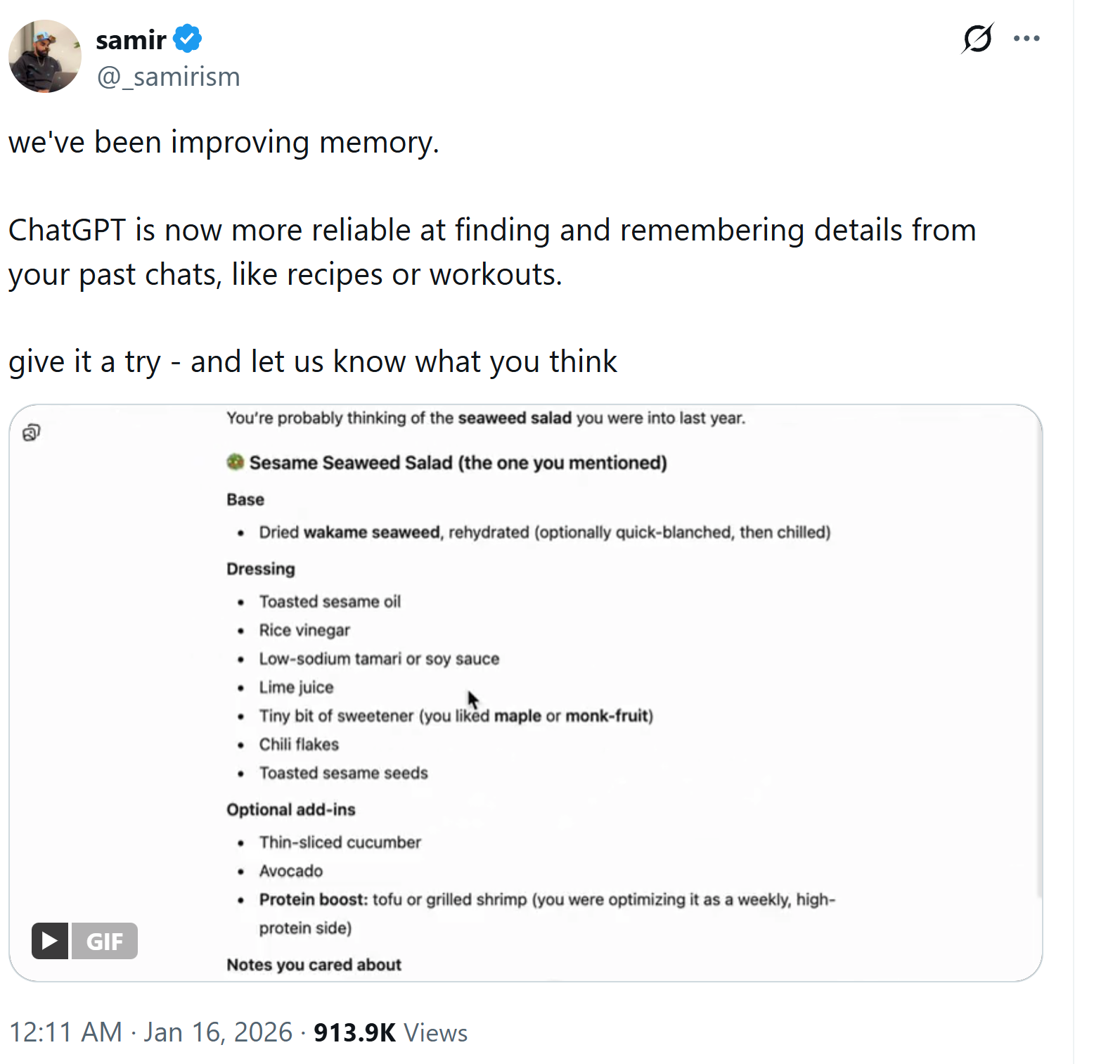The image size is (1120, 1064).
Task: Click the salad emoji beside Sesame Seaweed Salad
Action: [235, 462]
